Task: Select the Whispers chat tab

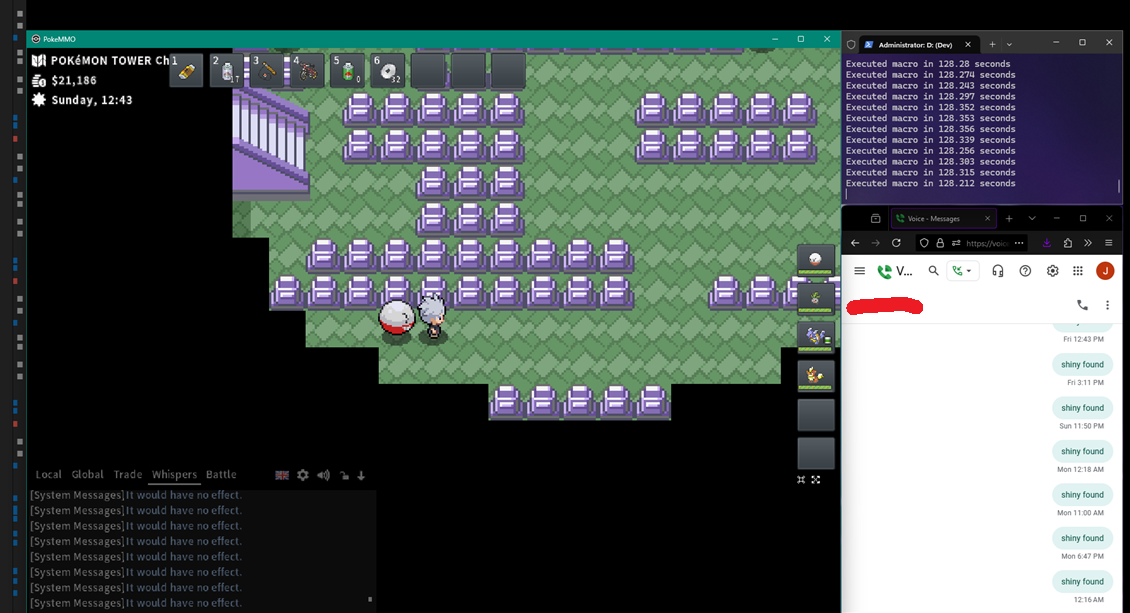Action: (x=174, y=475)
